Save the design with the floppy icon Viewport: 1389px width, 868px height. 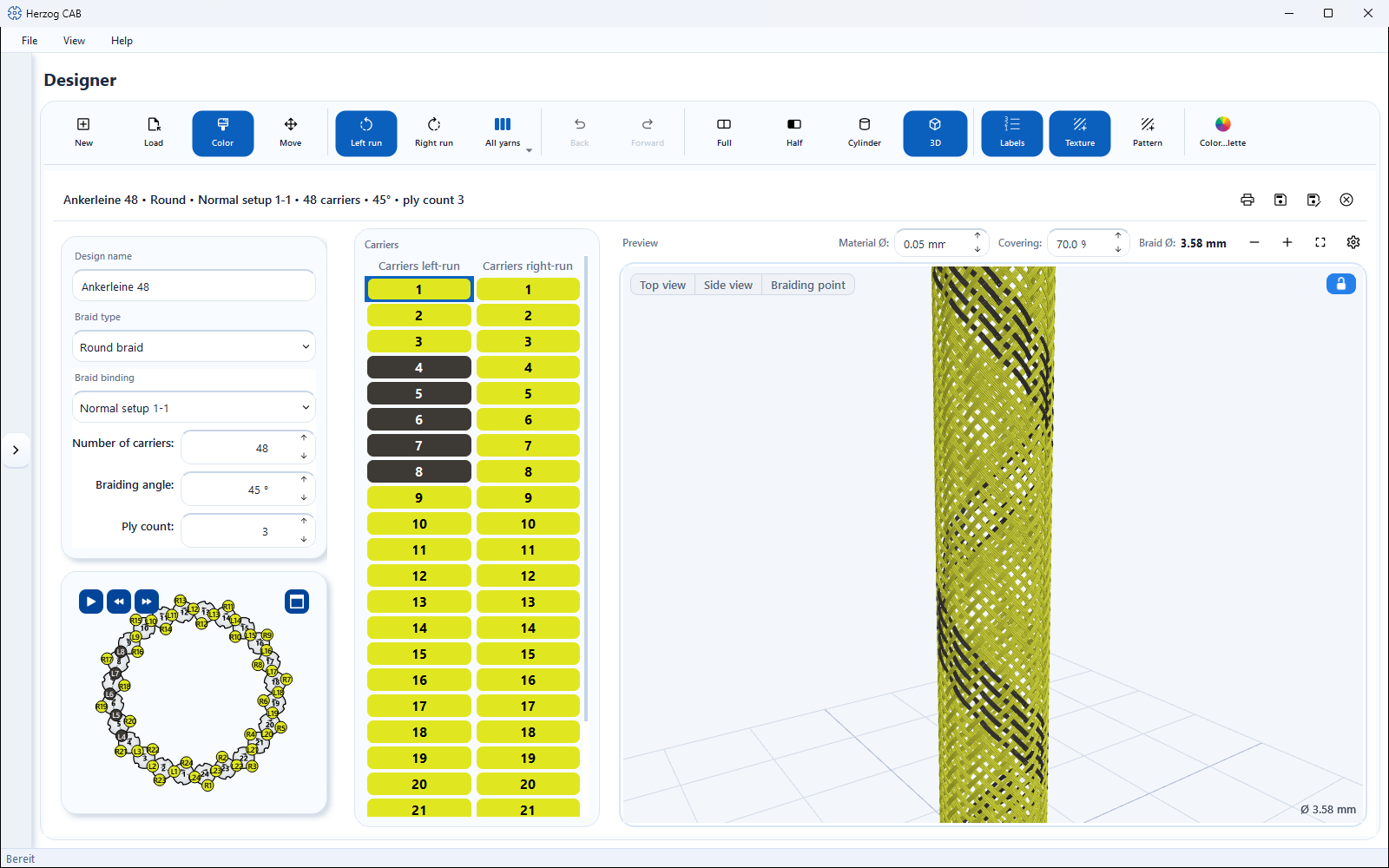point(1280,200)
